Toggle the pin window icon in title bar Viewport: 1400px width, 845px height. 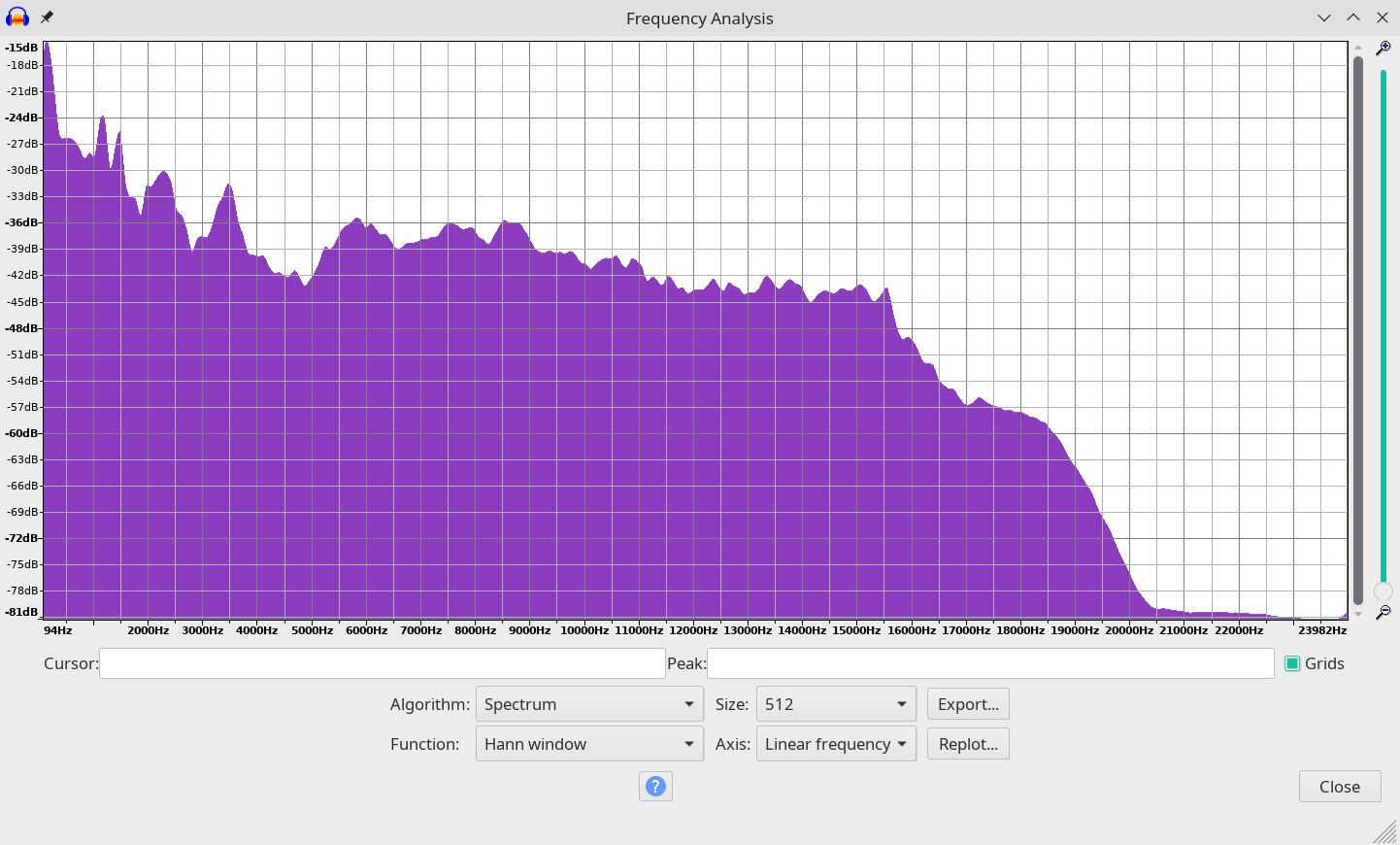click(x=47, y=17)
